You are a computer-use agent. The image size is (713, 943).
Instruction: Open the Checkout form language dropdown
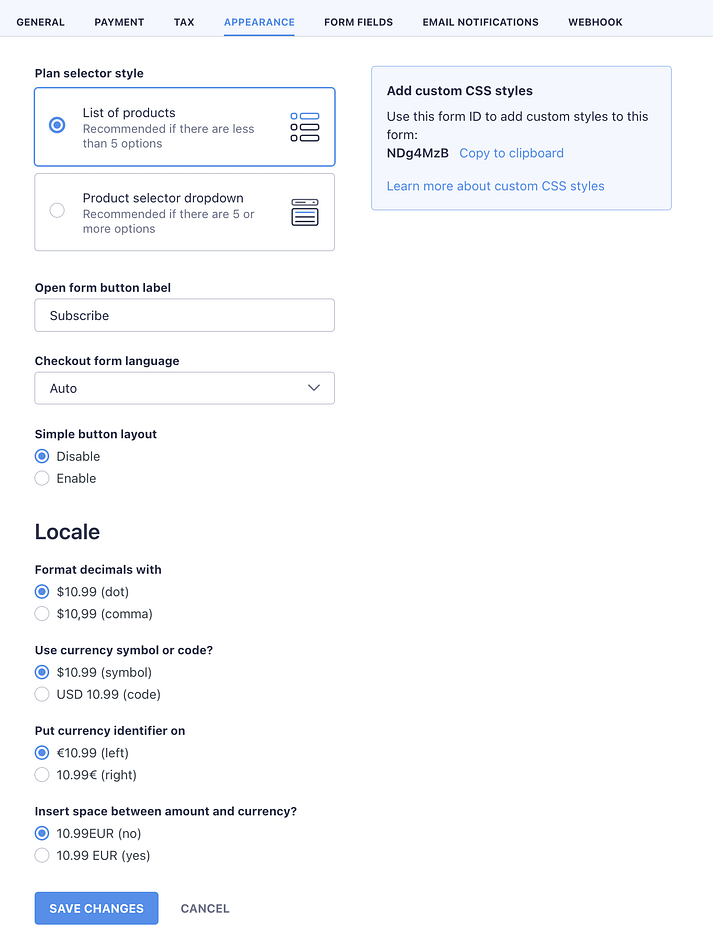tap(184, 388)
